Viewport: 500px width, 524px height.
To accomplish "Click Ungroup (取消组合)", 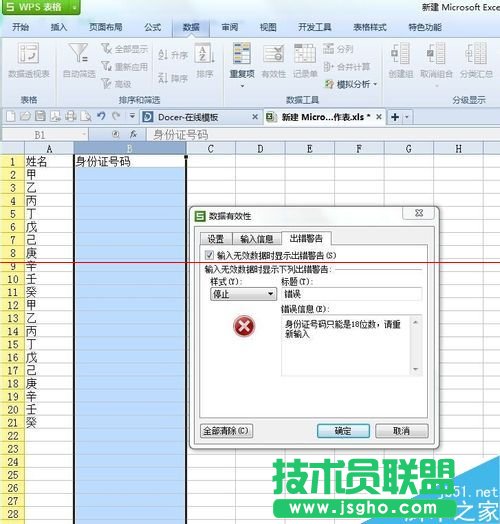I will 436,60.
